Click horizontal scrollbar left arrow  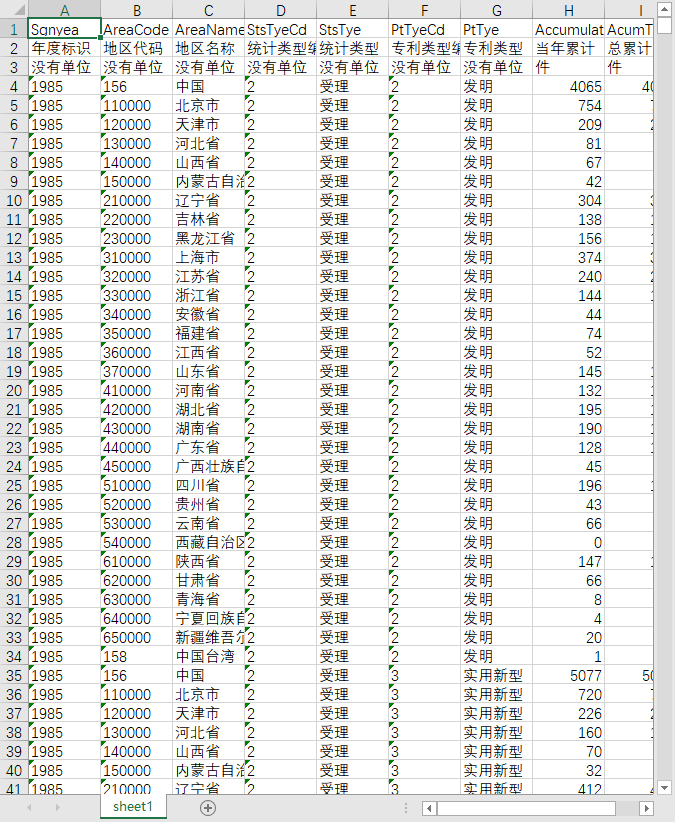pos(429,808)
